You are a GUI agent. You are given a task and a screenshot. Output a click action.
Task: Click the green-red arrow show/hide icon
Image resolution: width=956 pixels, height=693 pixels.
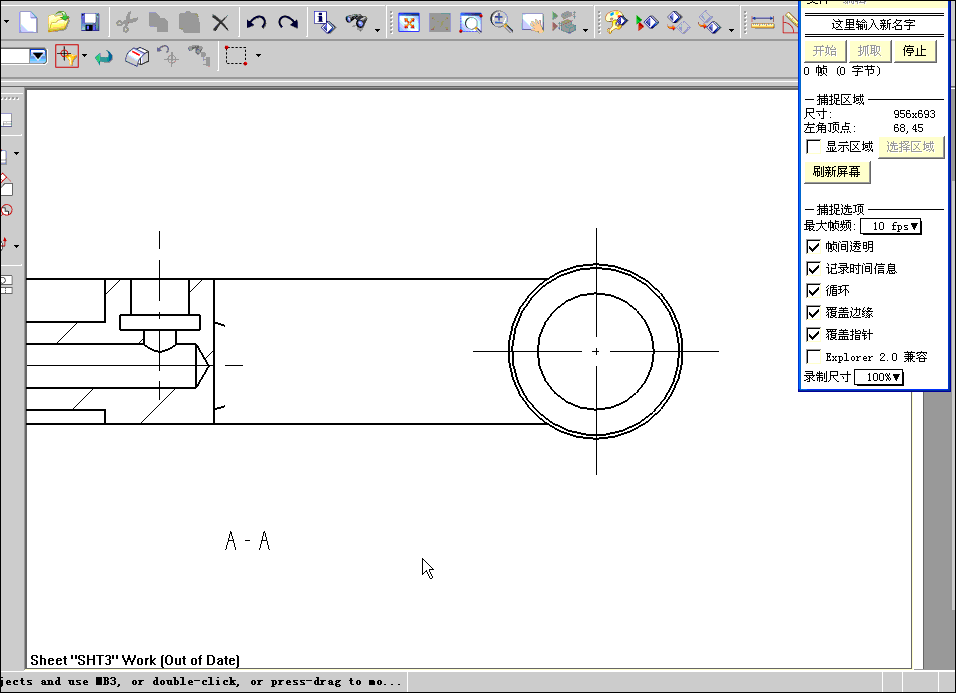point(647,23)
